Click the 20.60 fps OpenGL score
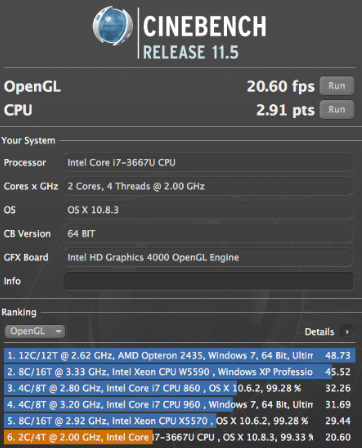Image resolution: width=362 pixels, height=448 pixels. tap(281, 86)
